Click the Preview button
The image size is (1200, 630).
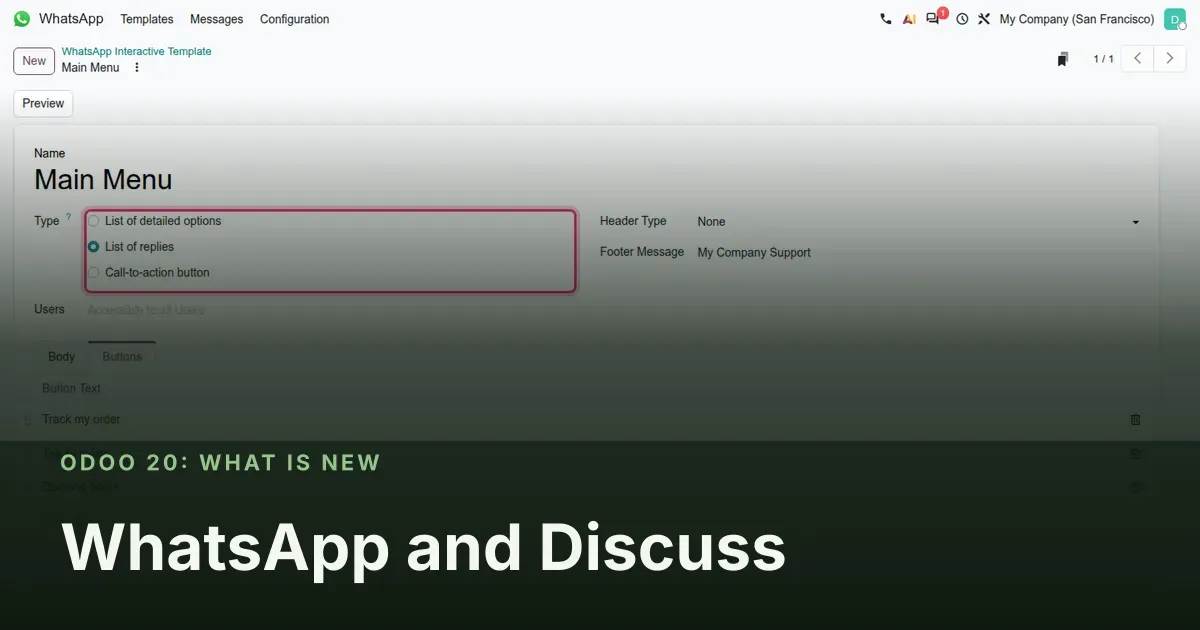click(43, 104)
